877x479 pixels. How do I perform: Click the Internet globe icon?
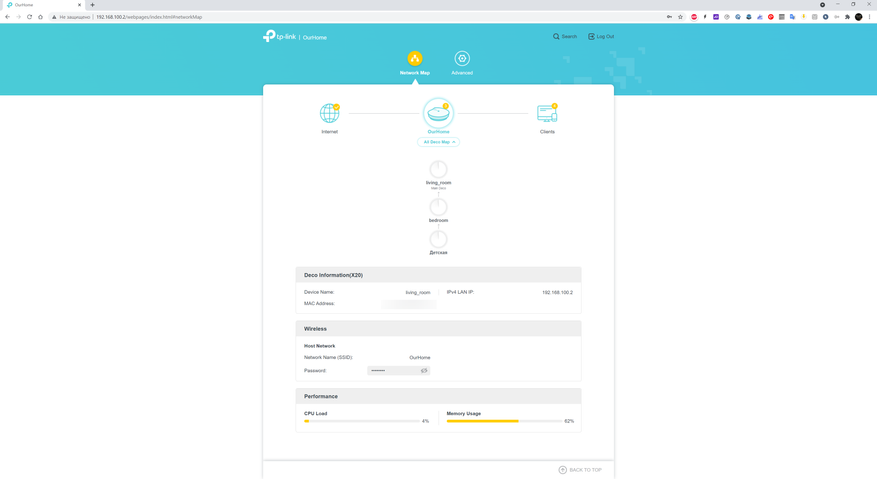coord(329,113)
